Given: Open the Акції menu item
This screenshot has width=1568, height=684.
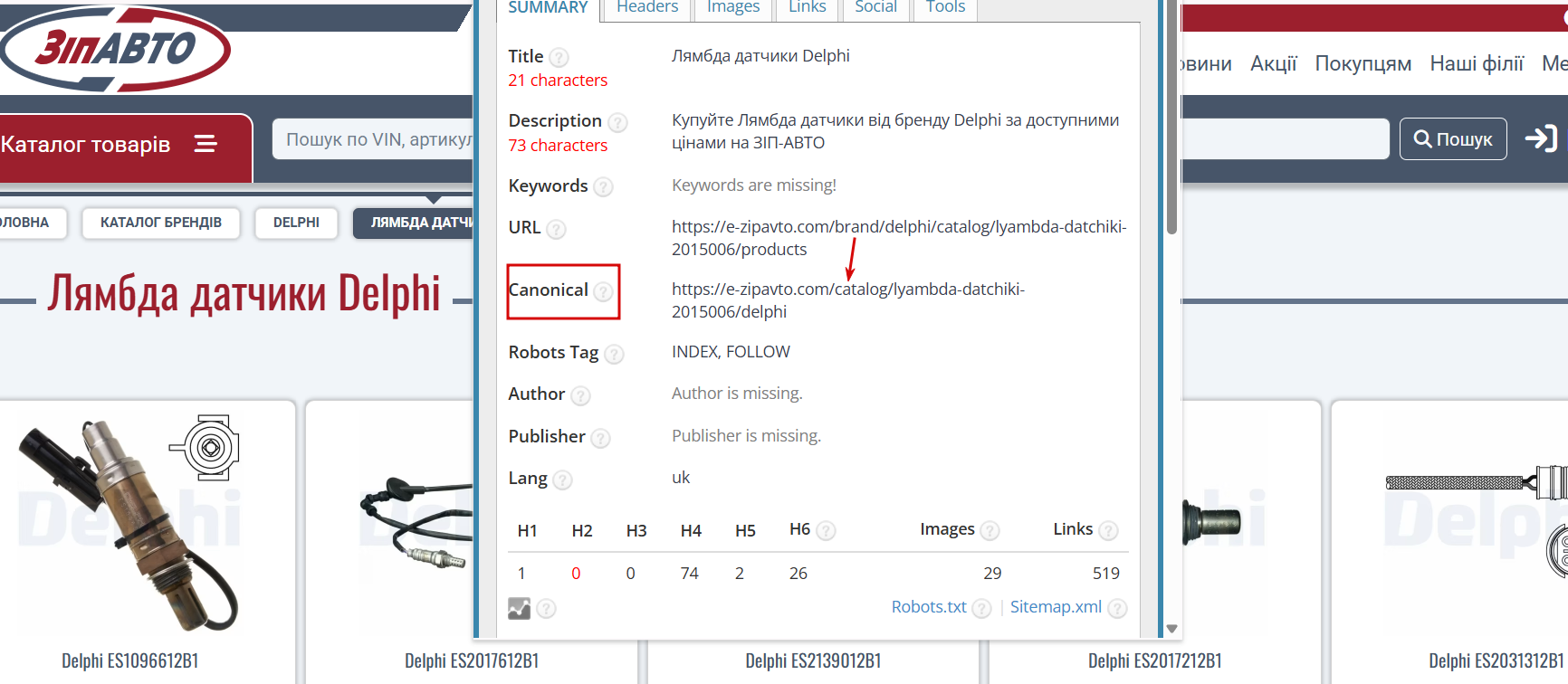Looking at the screenshot, I should tap(1273, 63).
